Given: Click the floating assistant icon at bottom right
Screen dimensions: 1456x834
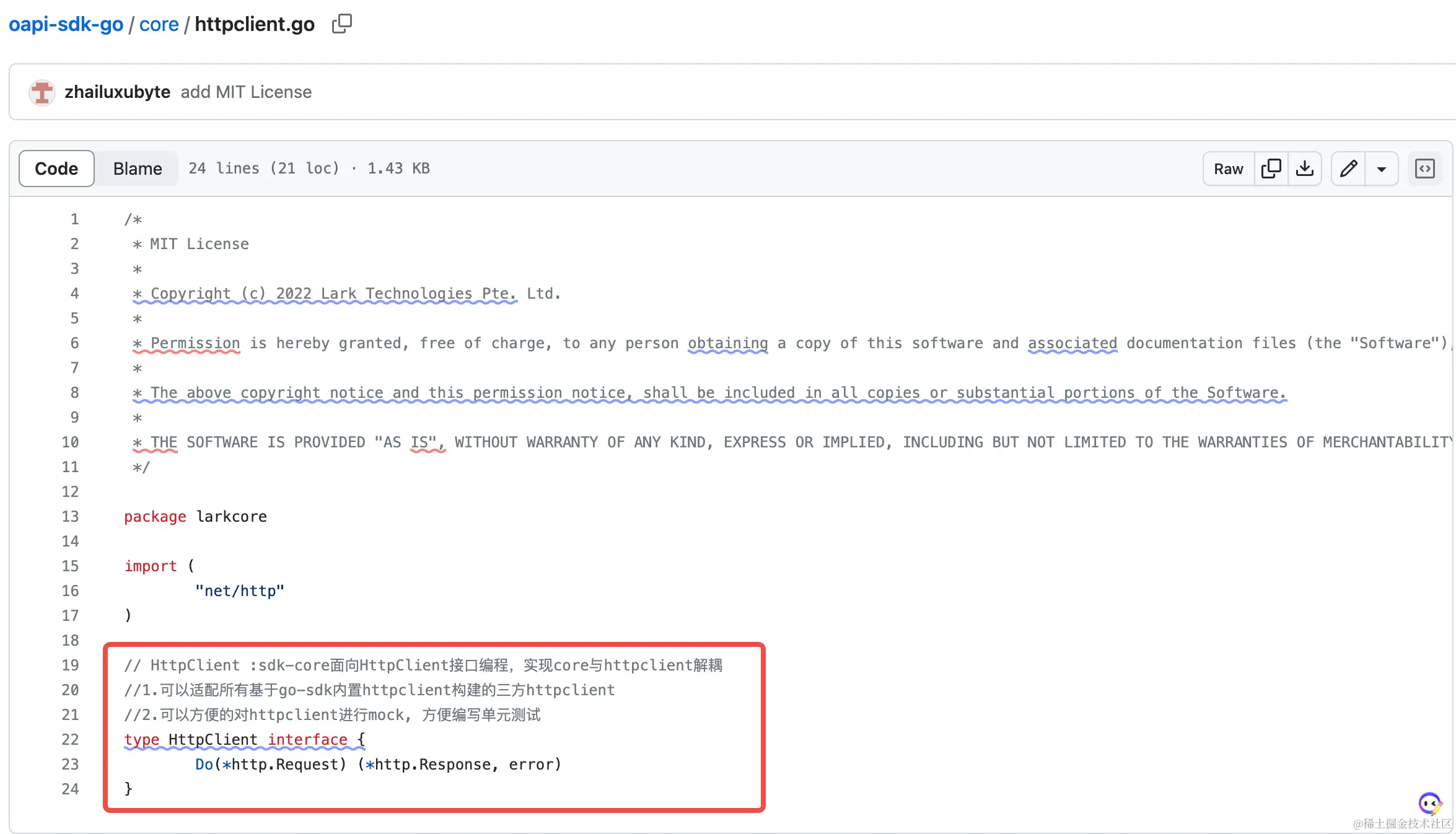Looking at the screenshot, I should pyautogui.click(x=1429, y=804).
